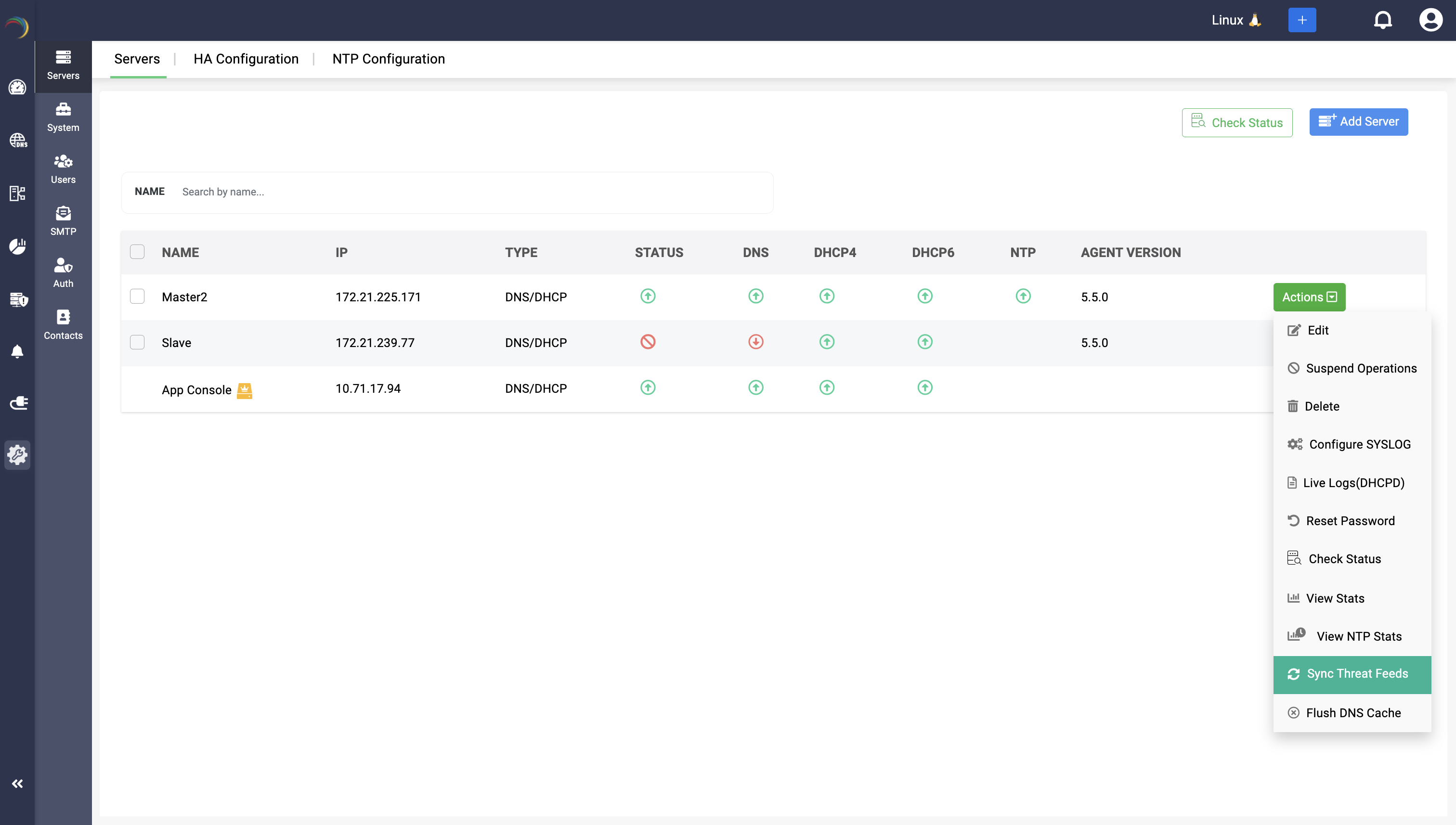Open notifications via the bell icon

(x=1383, y=19)
